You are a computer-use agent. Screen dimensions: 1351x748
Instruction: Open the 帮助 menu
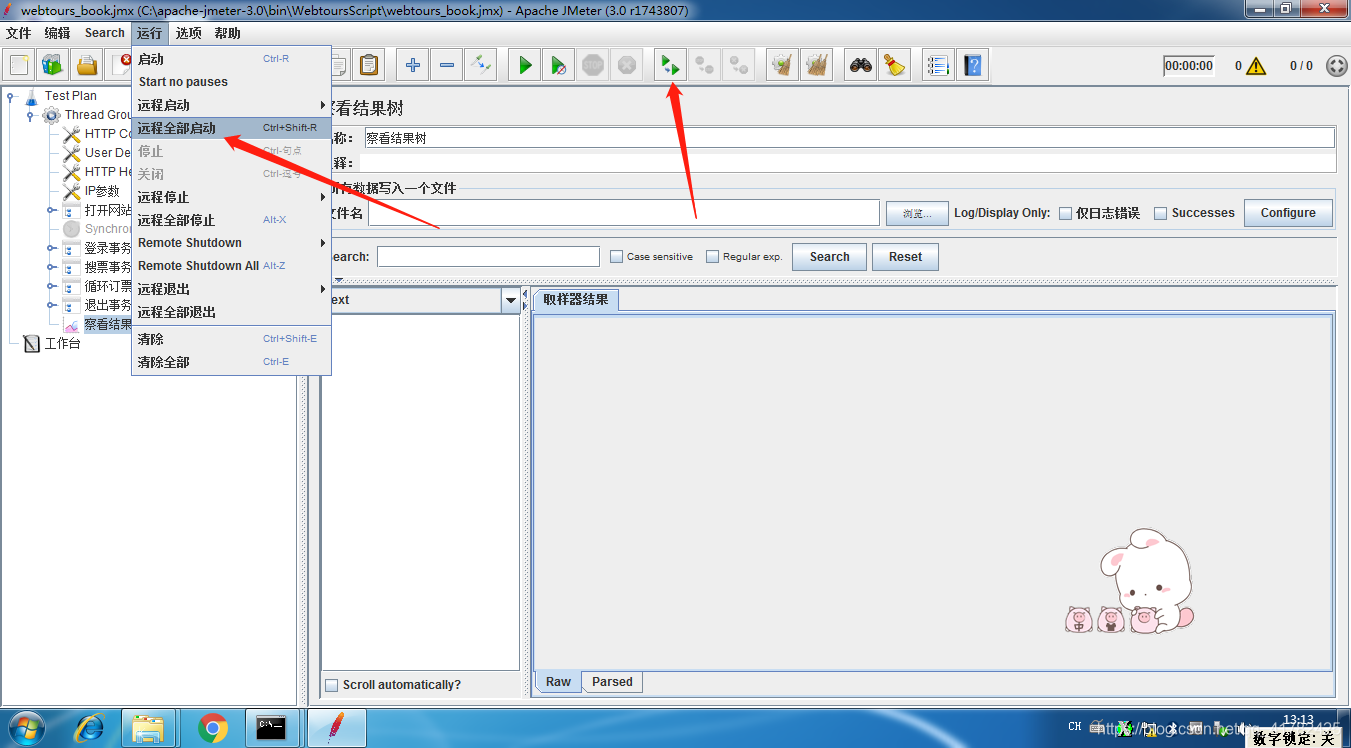pyautogui.click(x=228, y=33)
